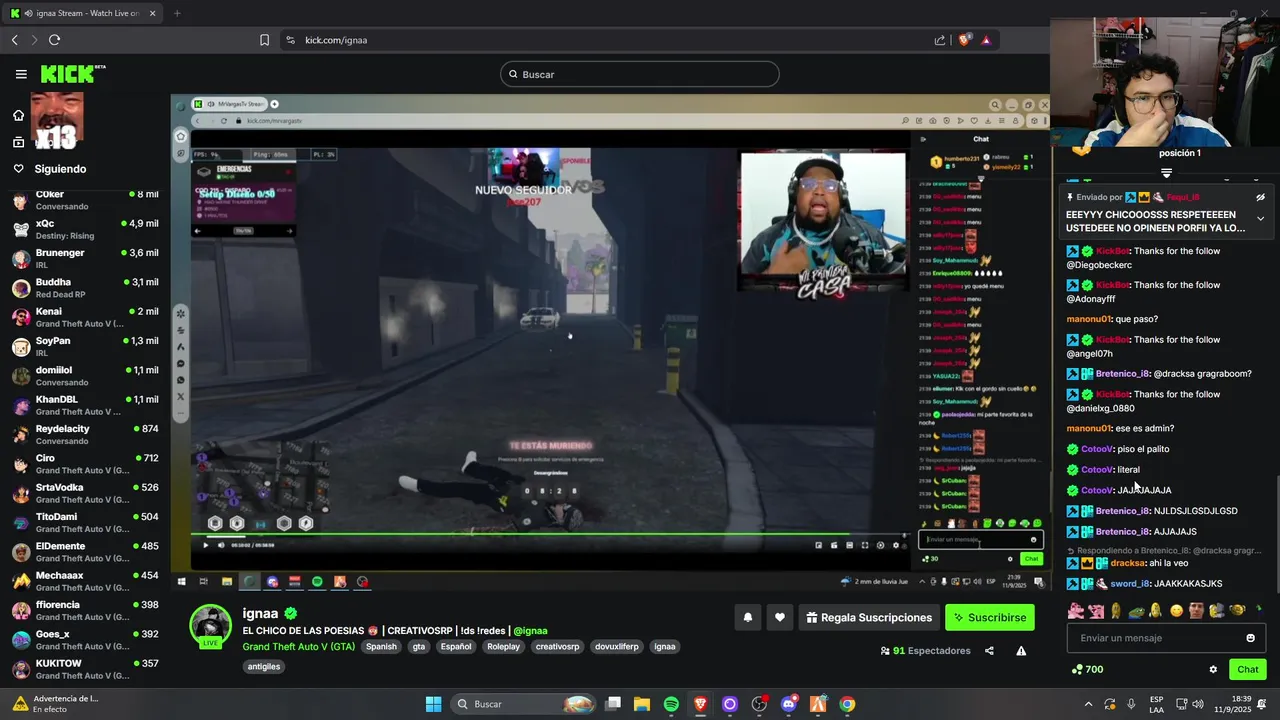Viewport: 1280px width, 720px height.
Task: Open Chrome from the taskbar
Action: [847, 704]
